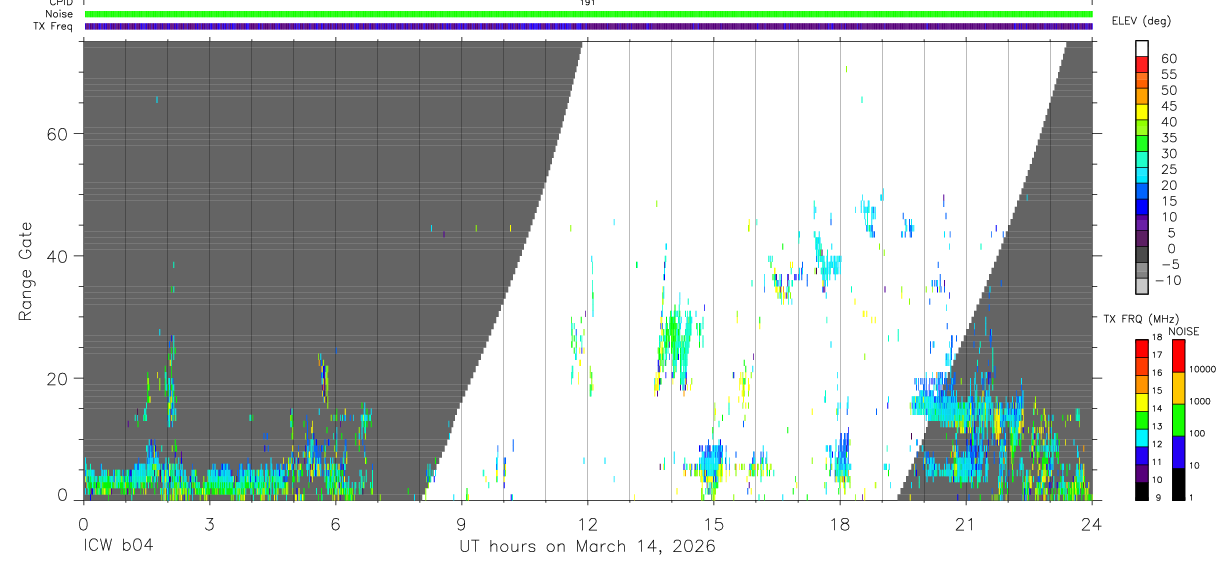Screen dimensions: 1228x567
Task: Click the y-axis tick label 20
Action: (x=56, y=379)
